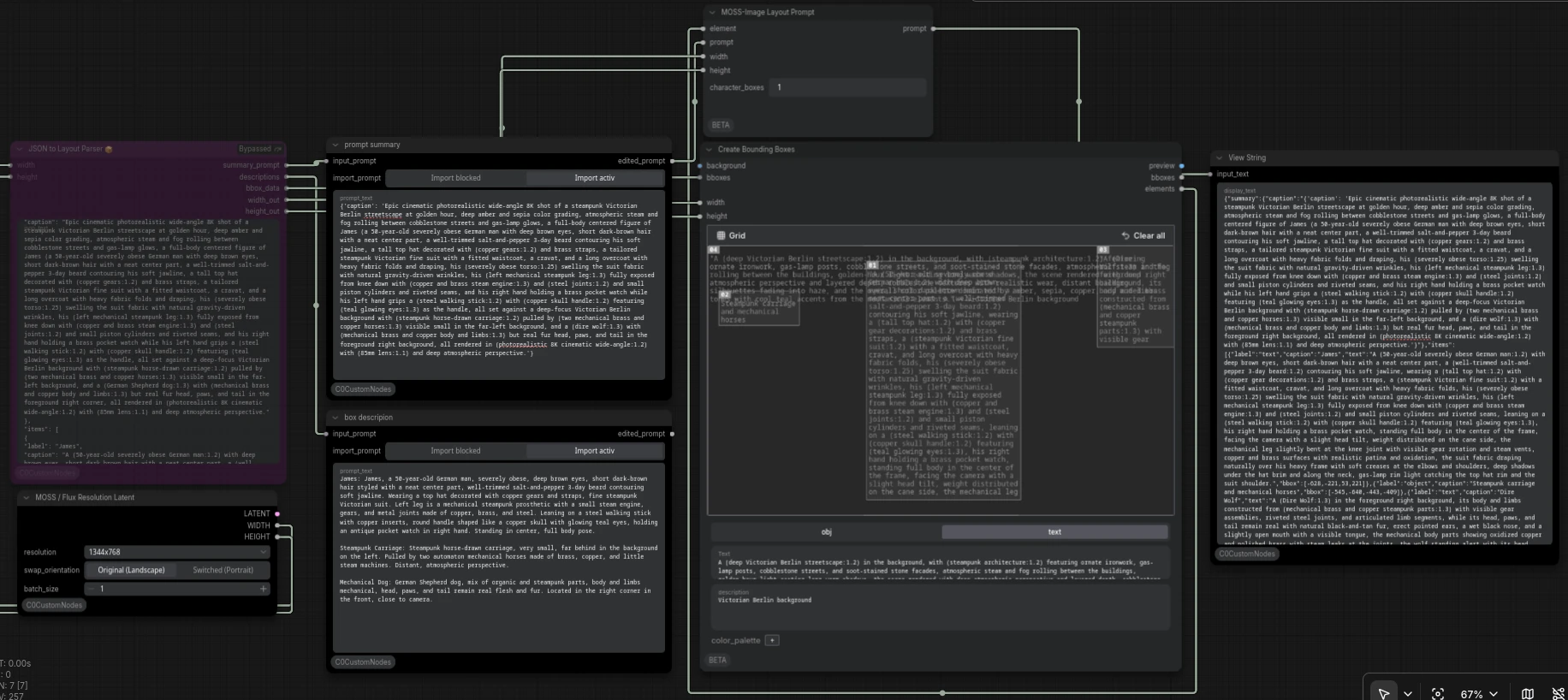Decrease the batch_size value
Viewport: 1568px width, 700px height.
91,589
